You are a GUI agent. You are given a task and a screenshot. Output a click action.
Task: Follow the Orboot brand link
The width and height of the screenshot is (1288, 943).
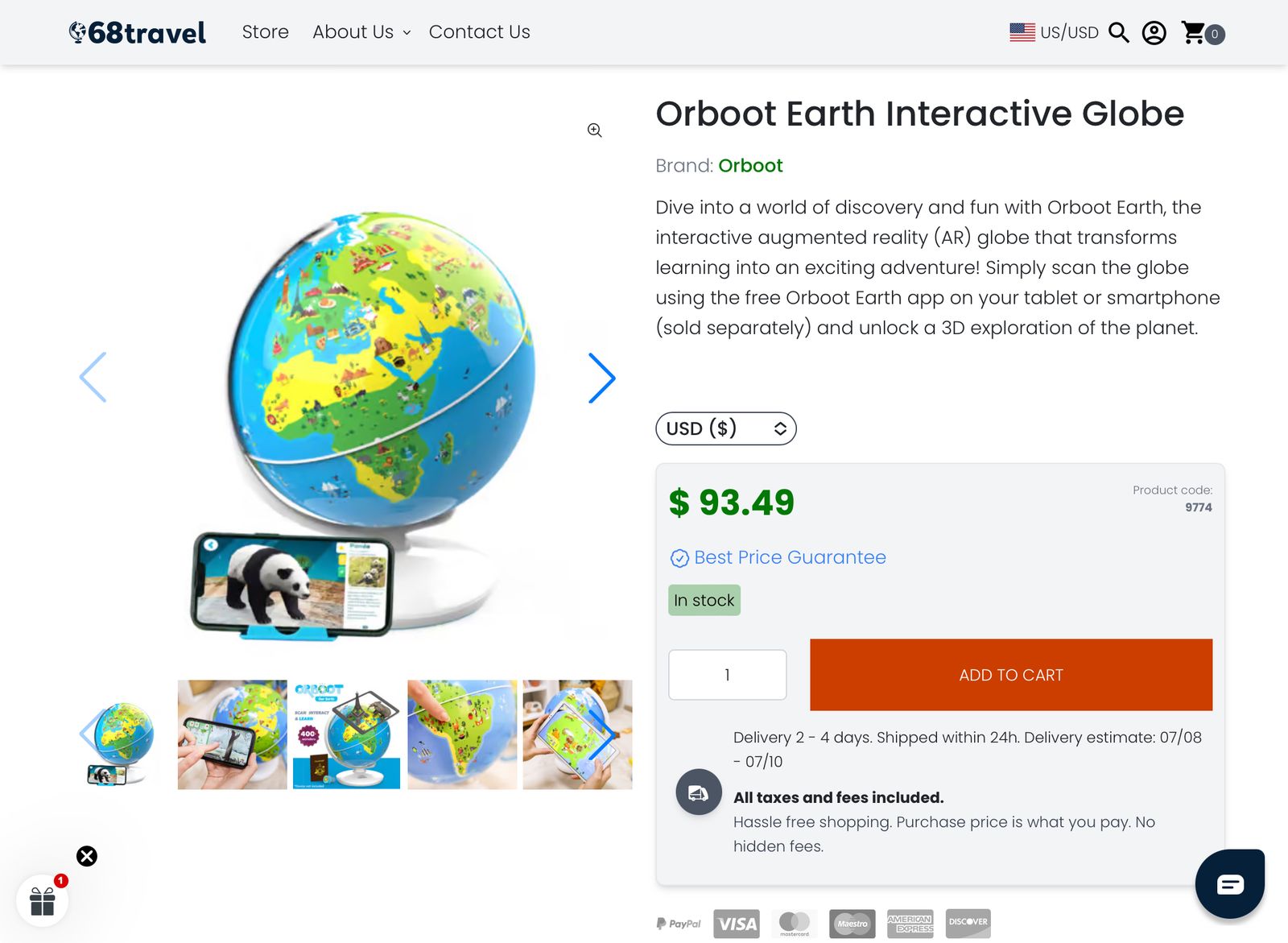[750, 166]
